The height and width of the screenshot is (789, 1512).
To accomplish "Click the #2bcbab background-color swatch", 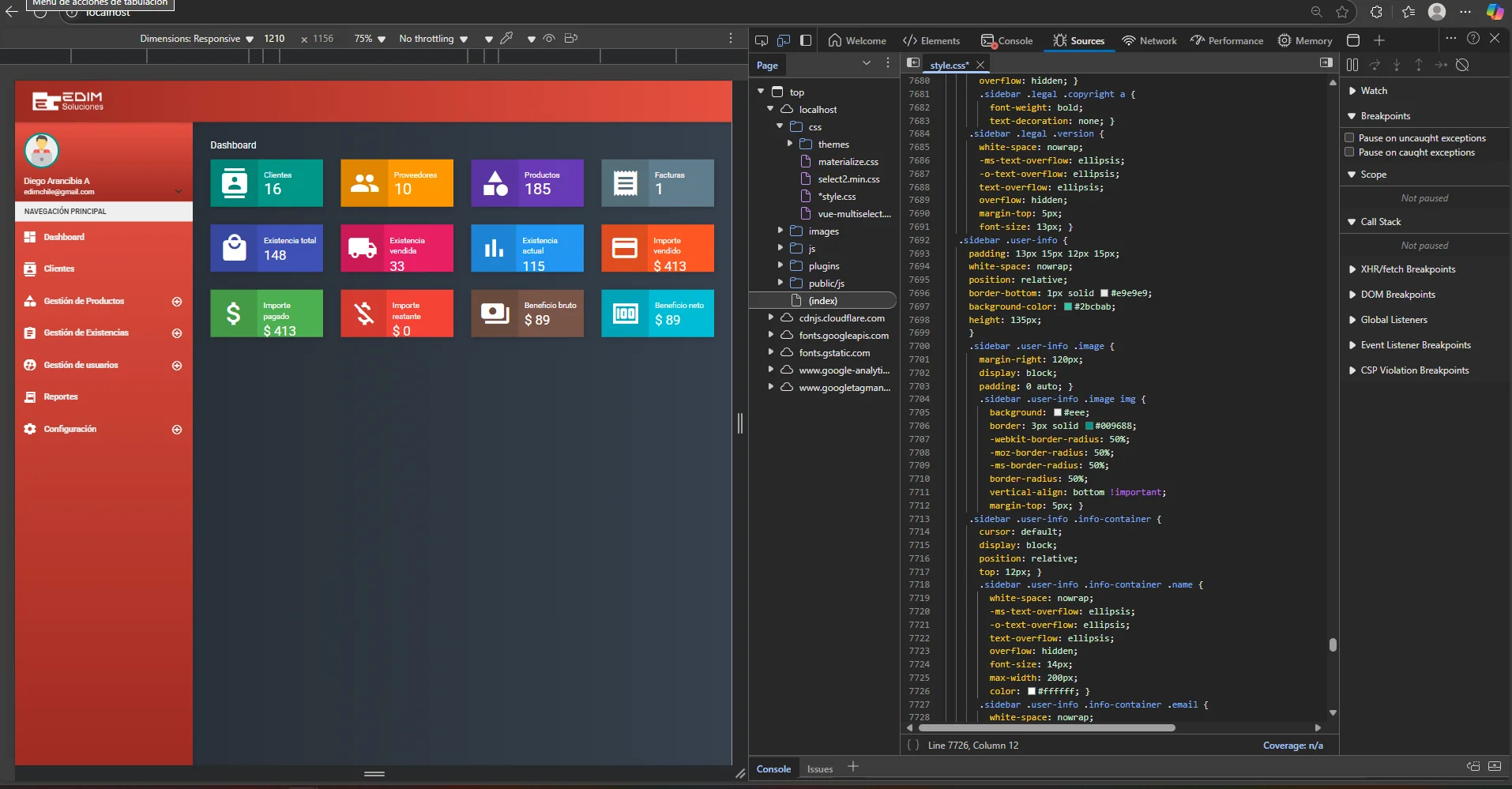I will pos(1068,306).
